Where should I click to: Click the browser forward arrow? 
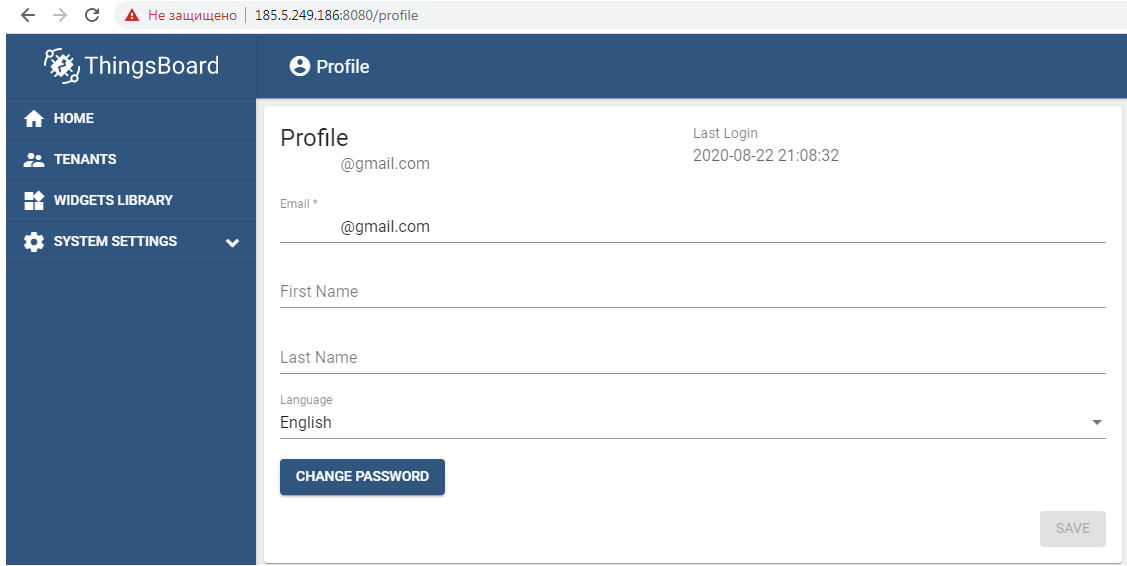(x=60, y=15)
